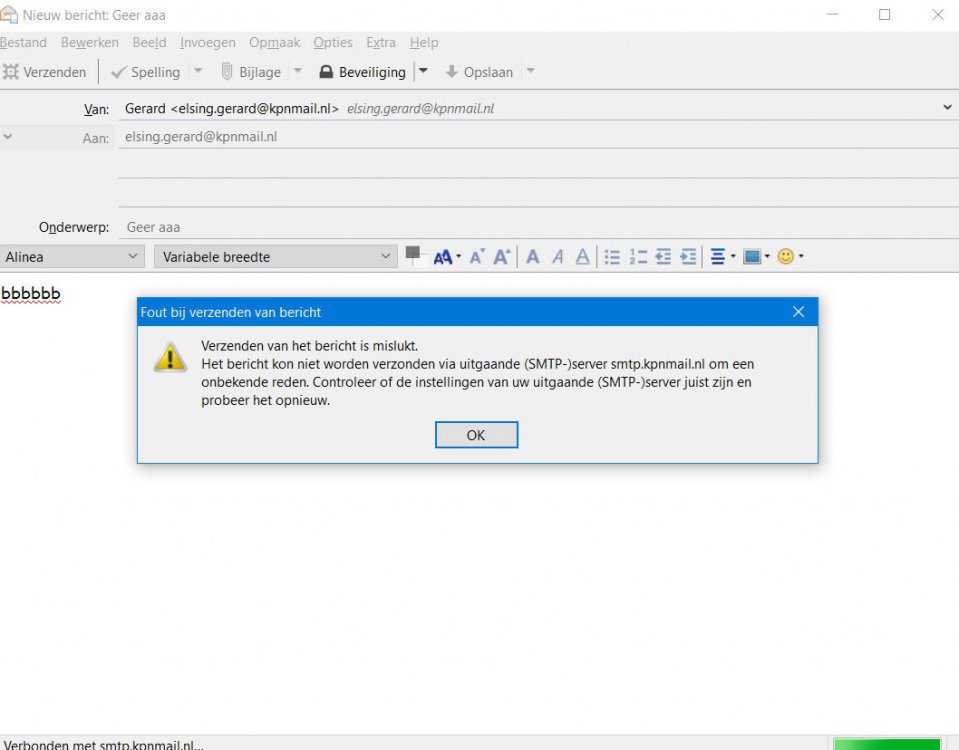959x750 pixels.
Task: Open Spelling dropdown arrow
Action: click(198, 72)
